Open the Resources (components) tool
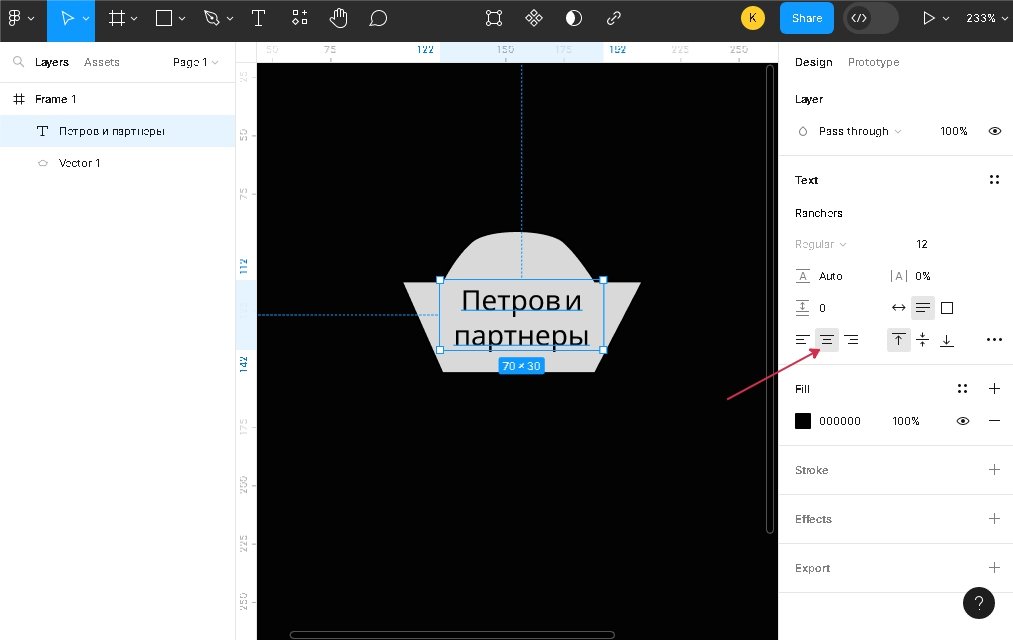This screenshot has height=640, width=1013. click(300, 18)
